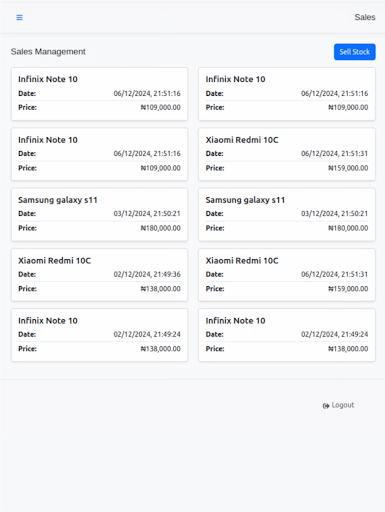Open the first Infinix Note 10 card title
This screenshot has width=385, height=512.
tap(48, 79)
